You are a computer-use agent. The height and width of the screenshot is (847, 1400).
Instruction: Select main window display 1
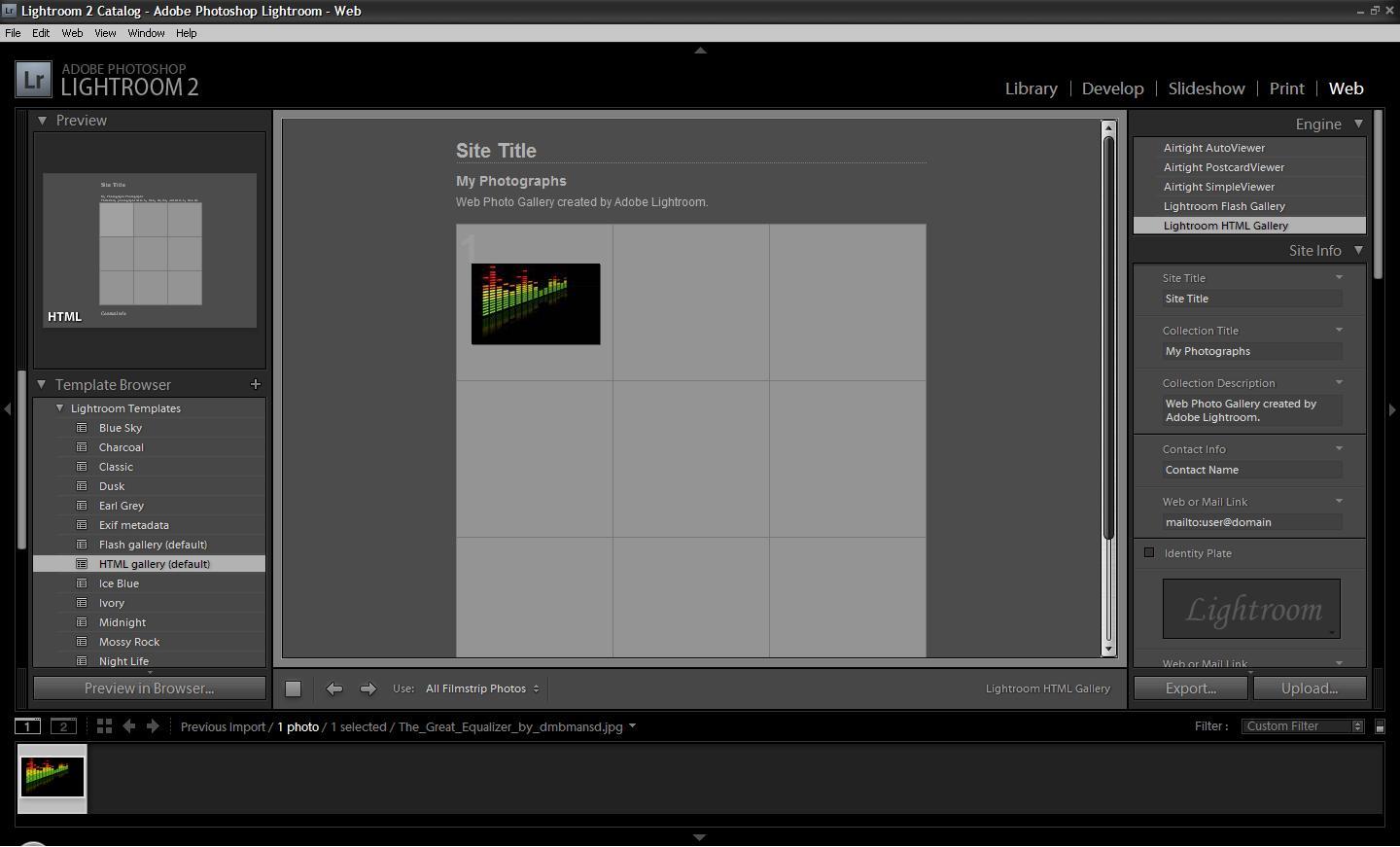click(28, 726)
